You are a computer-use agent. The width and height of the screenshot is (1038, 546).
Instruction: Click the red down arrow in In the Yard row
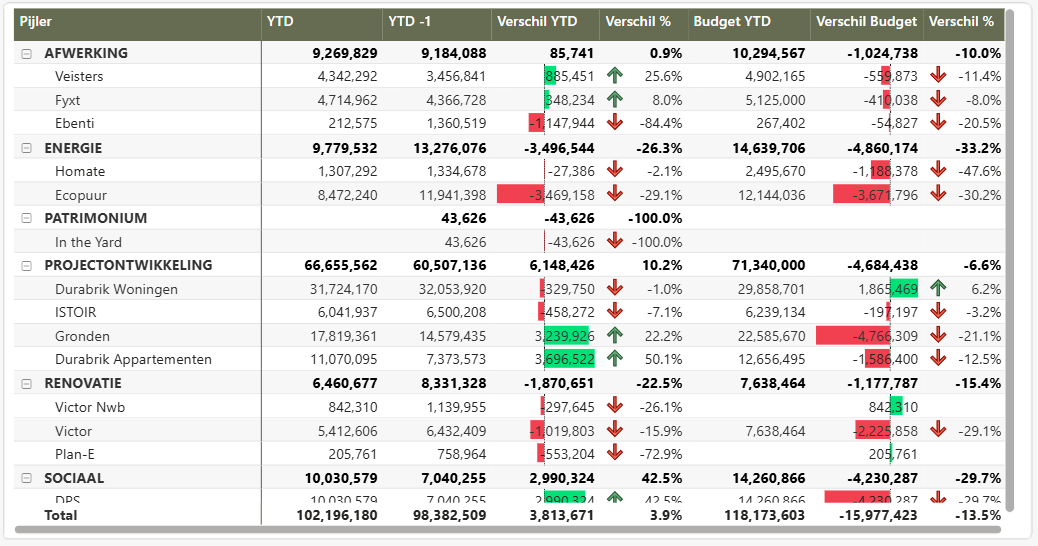[x=614, y=242]
